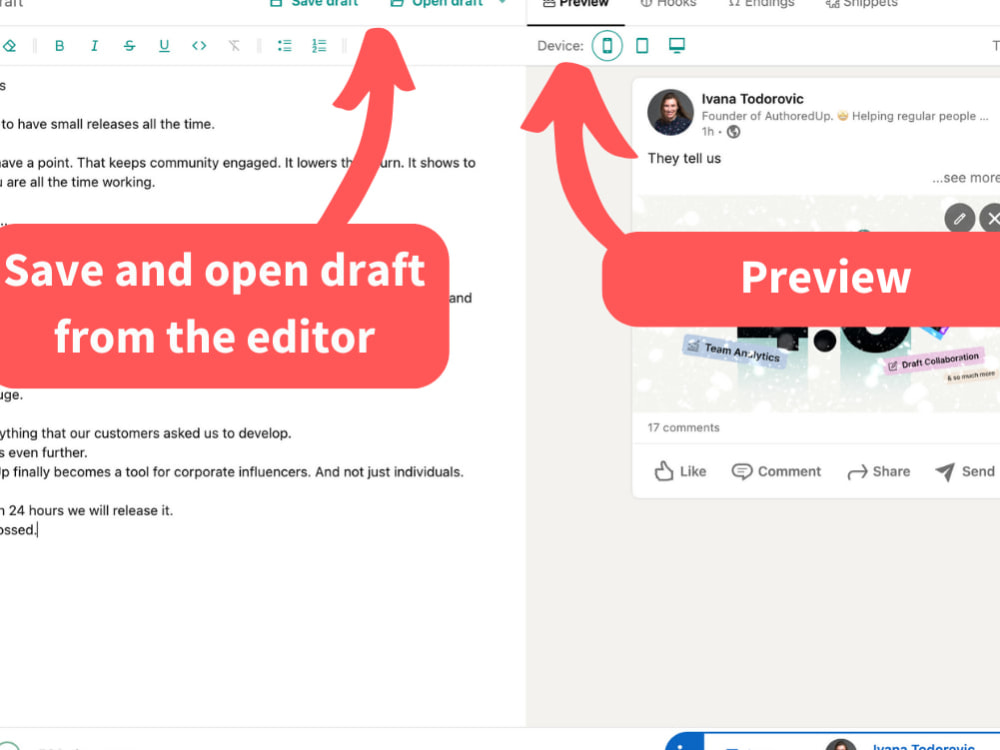The height and width of the screenshot is (750, 1000).
Task: Click the name Ivana Todorovic in post preview
Action: click(753, 99)
